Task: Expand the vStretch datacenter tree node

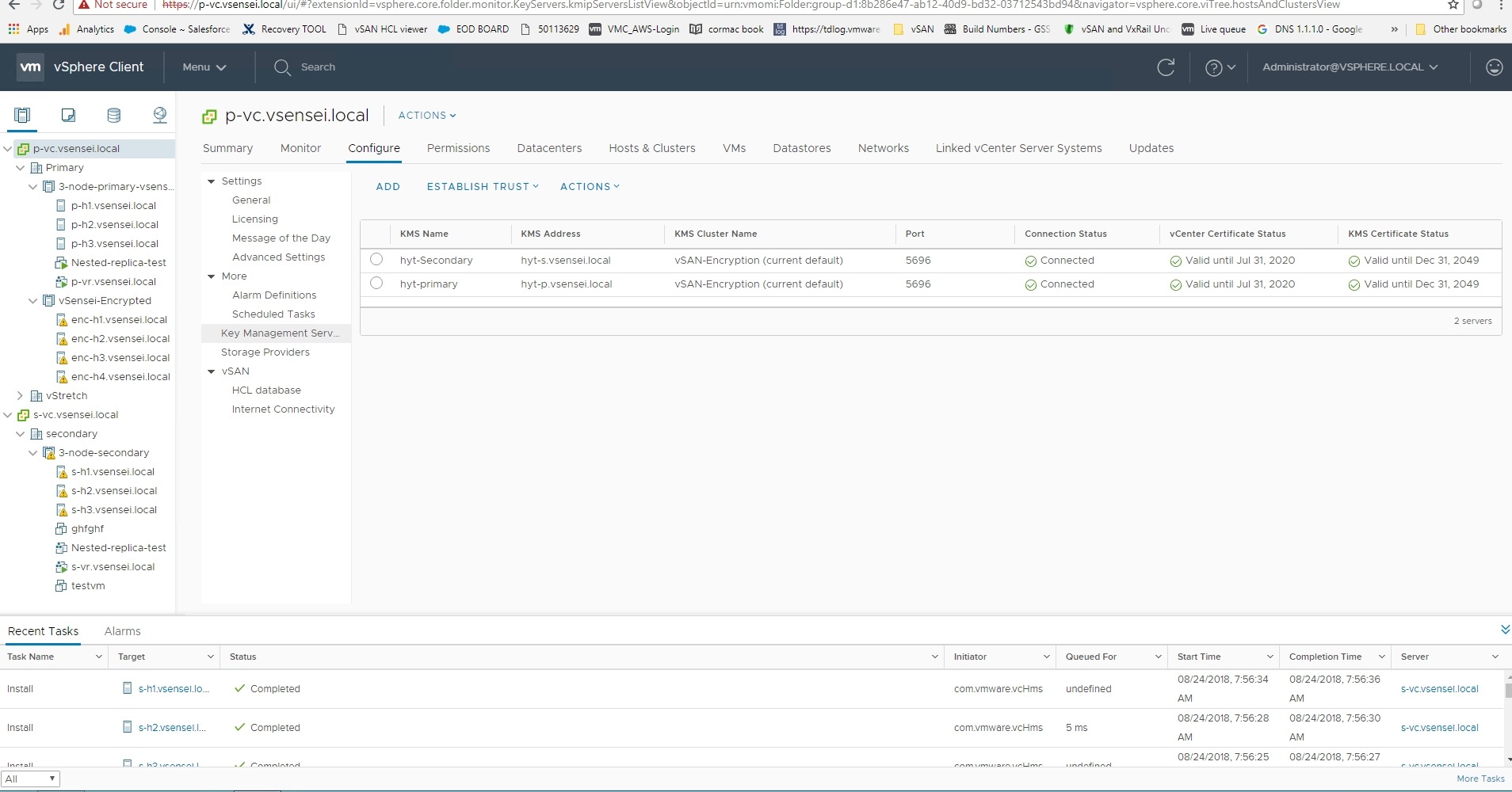Action: click(x=21, y=396)
